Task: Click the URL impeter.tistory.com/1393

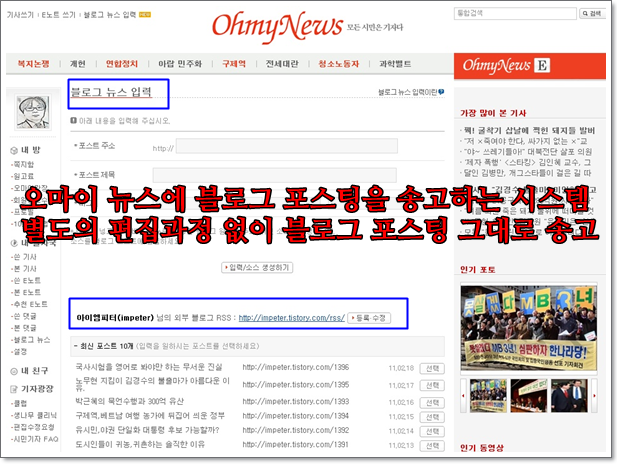Action: pyautogui.click(x=296, y=401)
